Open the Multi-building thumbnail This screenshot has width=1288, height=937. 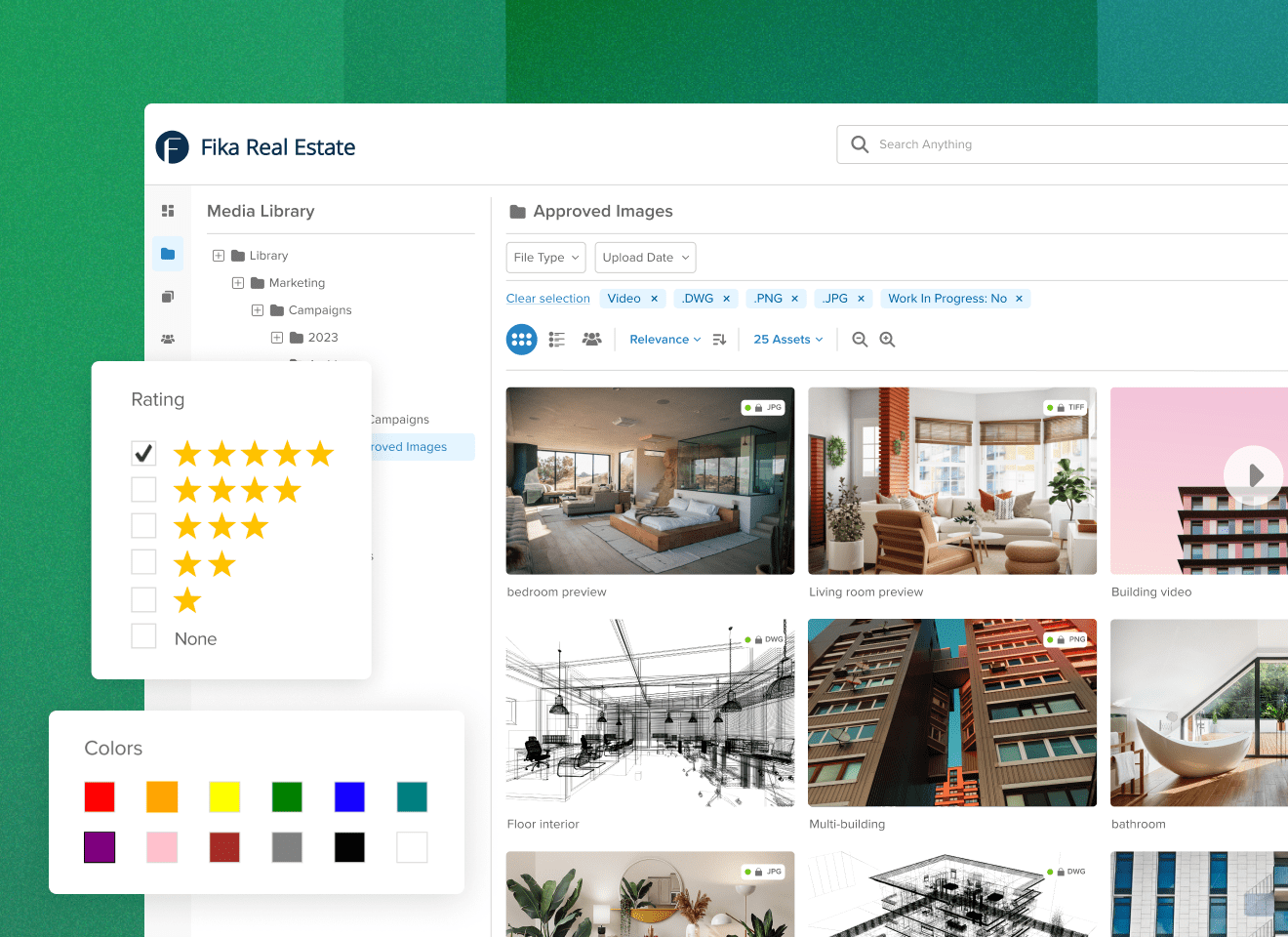952,713
